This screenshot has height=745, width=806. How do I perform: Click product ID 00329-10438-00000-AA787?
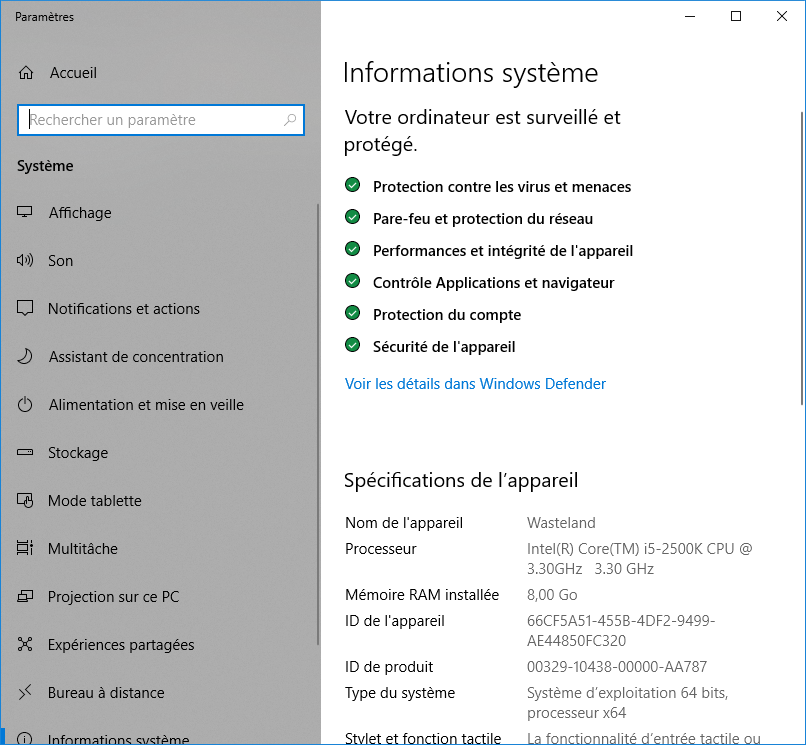tap(617, 666)
